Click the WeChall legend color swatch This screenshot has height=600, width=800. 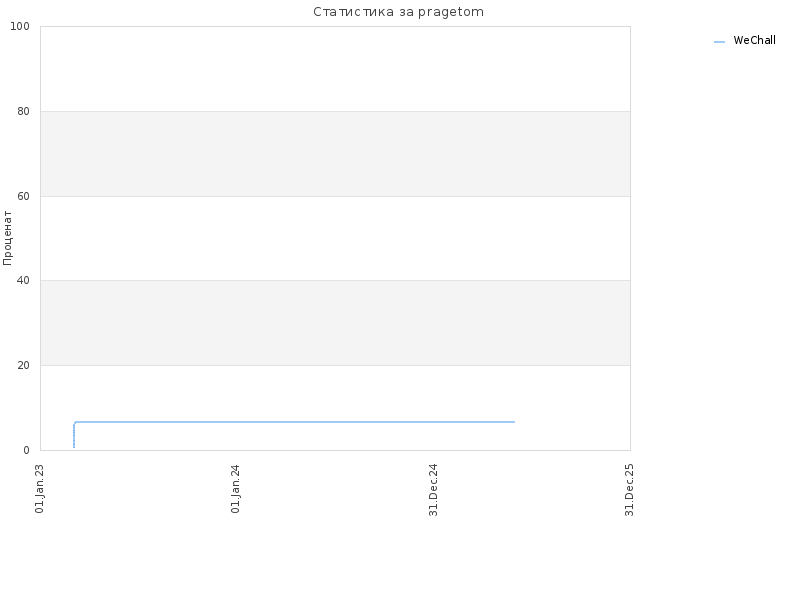pos(719,42)
